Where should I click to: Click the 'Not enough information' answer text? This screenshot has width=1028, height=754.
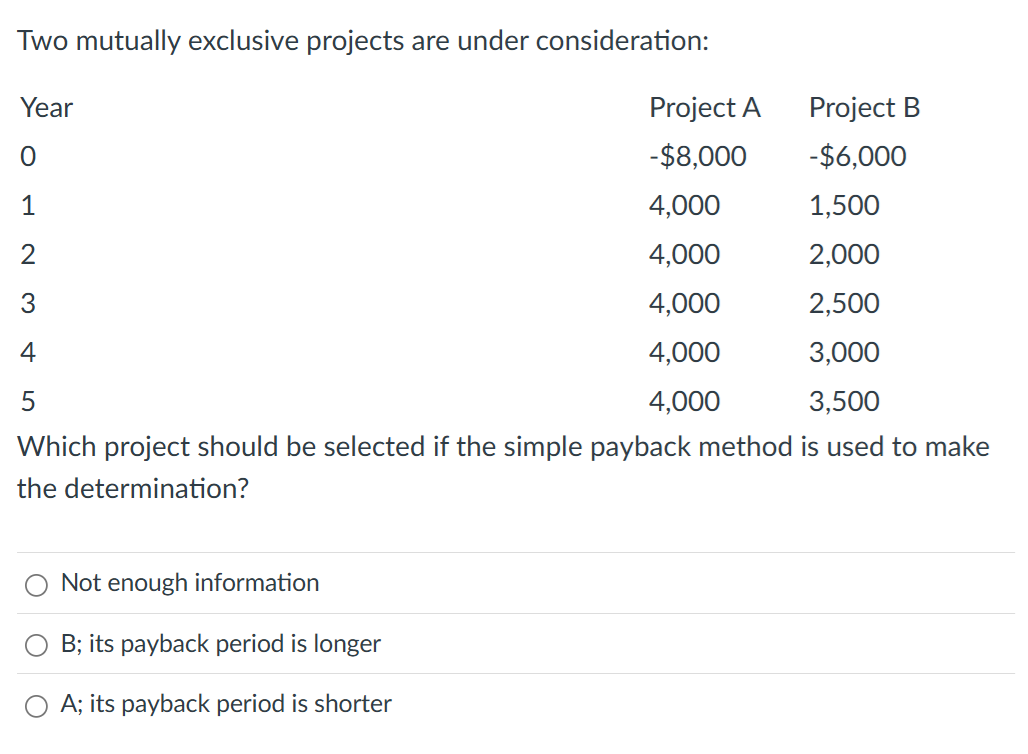click(189, 583)
